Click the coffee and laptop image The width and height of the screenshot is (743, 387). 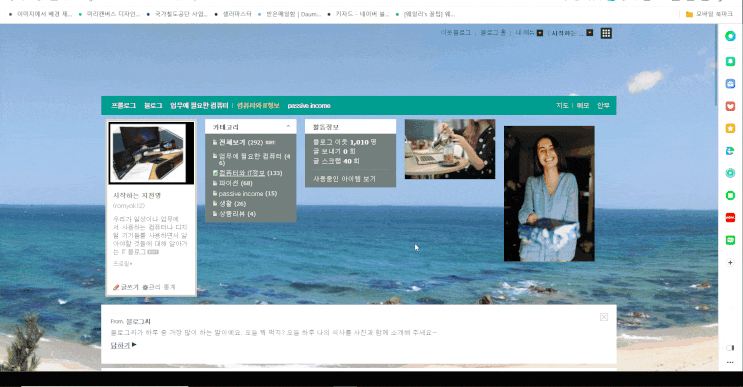point(450,149)
